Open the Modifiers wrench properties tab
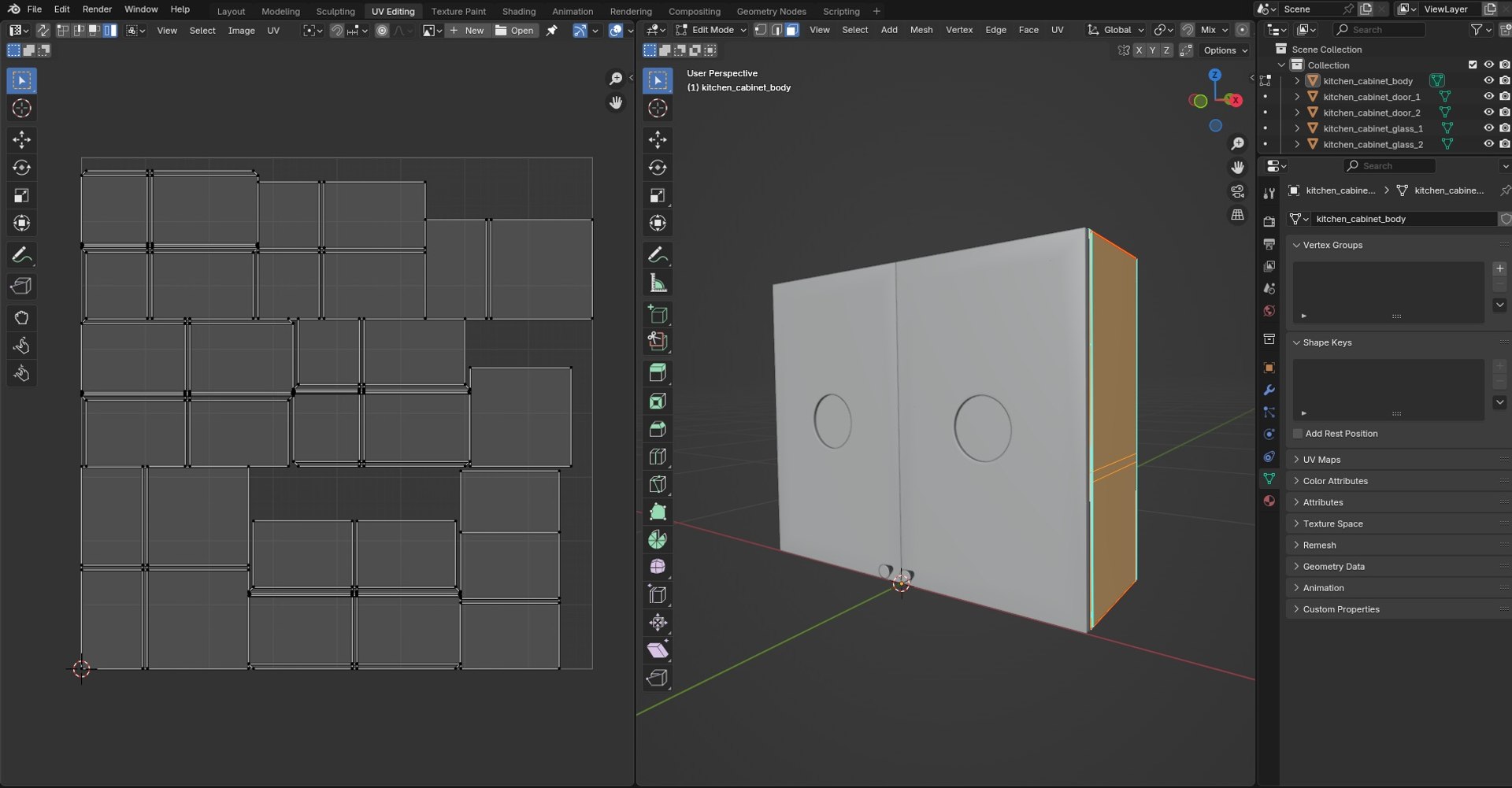The height and width of the screenshot is (788, 1512). [x=1269, y=390]
